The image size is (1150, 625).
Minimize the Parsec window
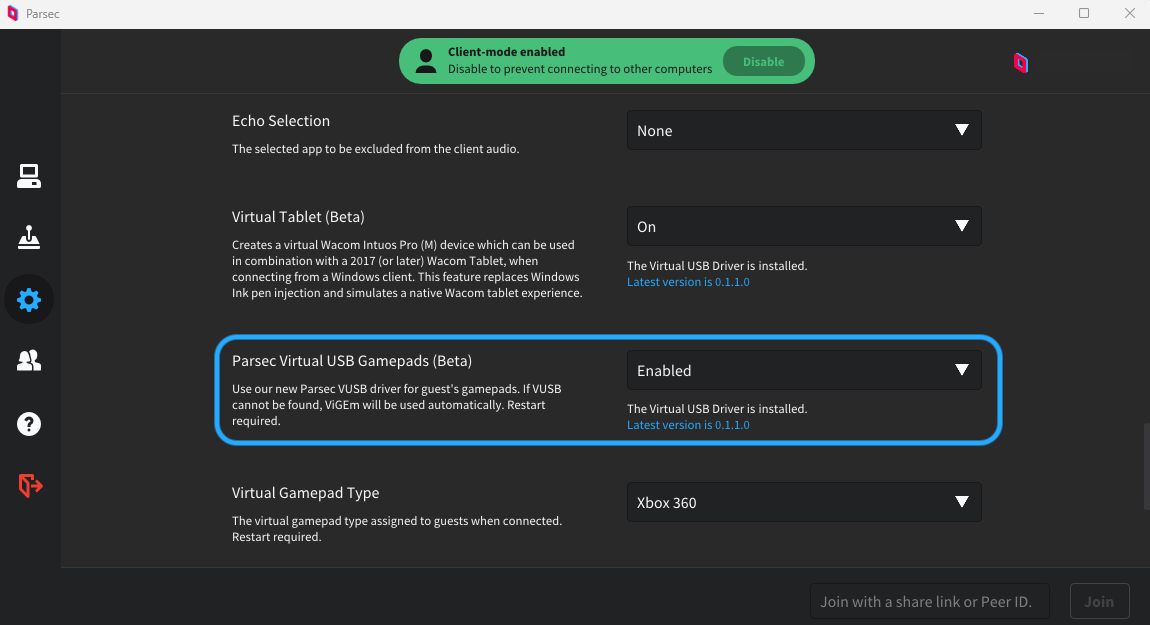click(x=1039, y=13)
